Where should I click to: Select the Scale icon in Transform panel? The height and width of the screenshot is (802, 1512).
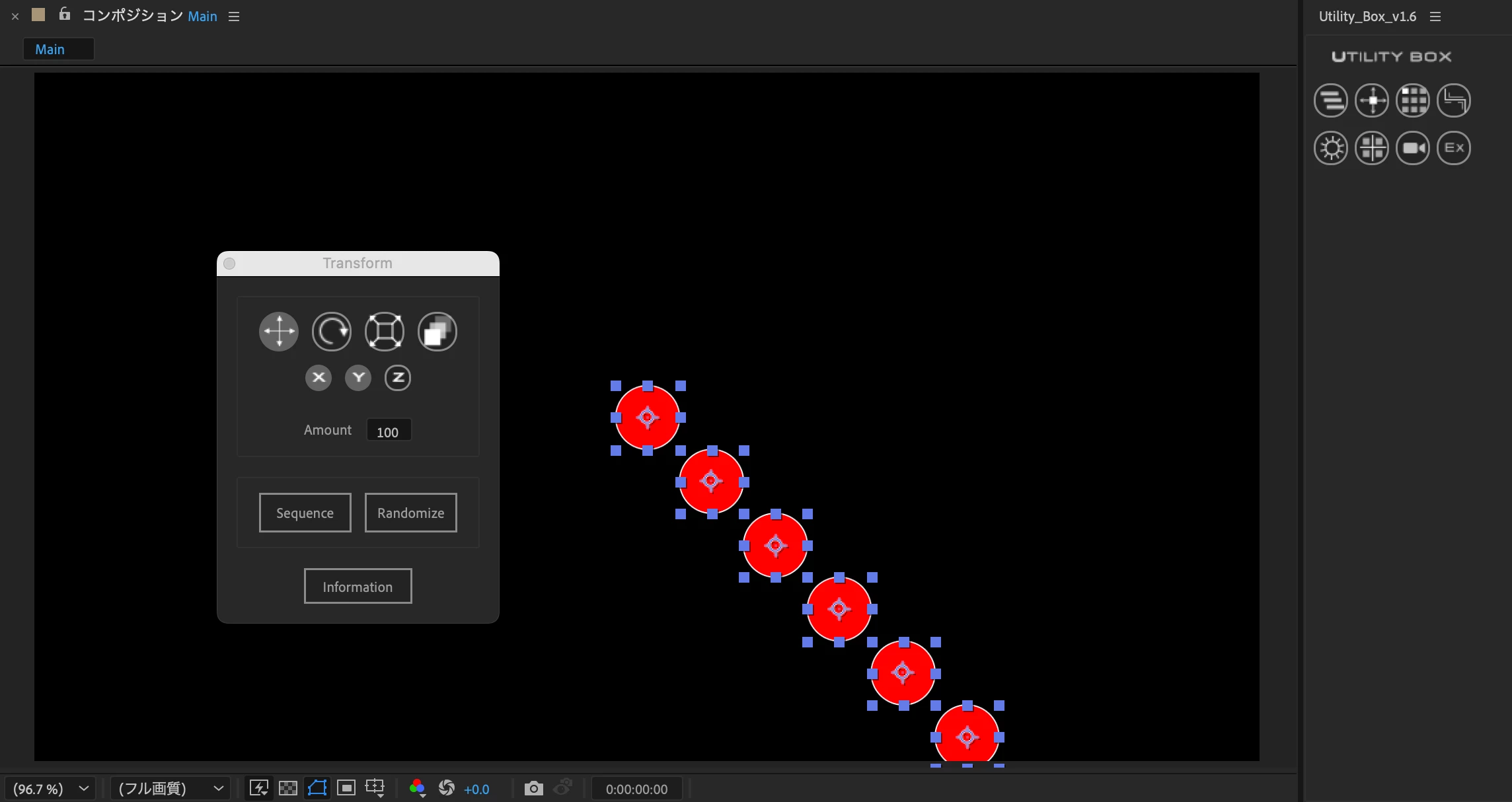pos(385,332)
